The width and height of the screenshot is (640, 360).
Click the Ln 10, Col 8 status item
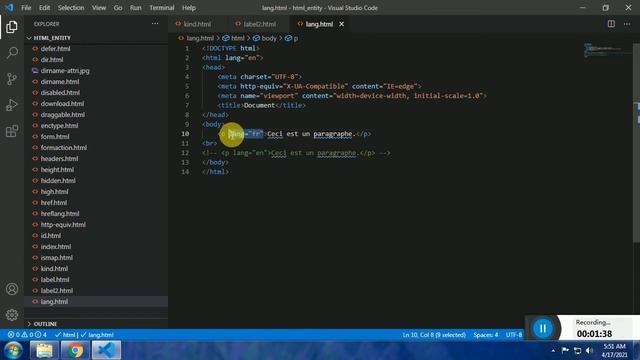click(x=434, y=335)
